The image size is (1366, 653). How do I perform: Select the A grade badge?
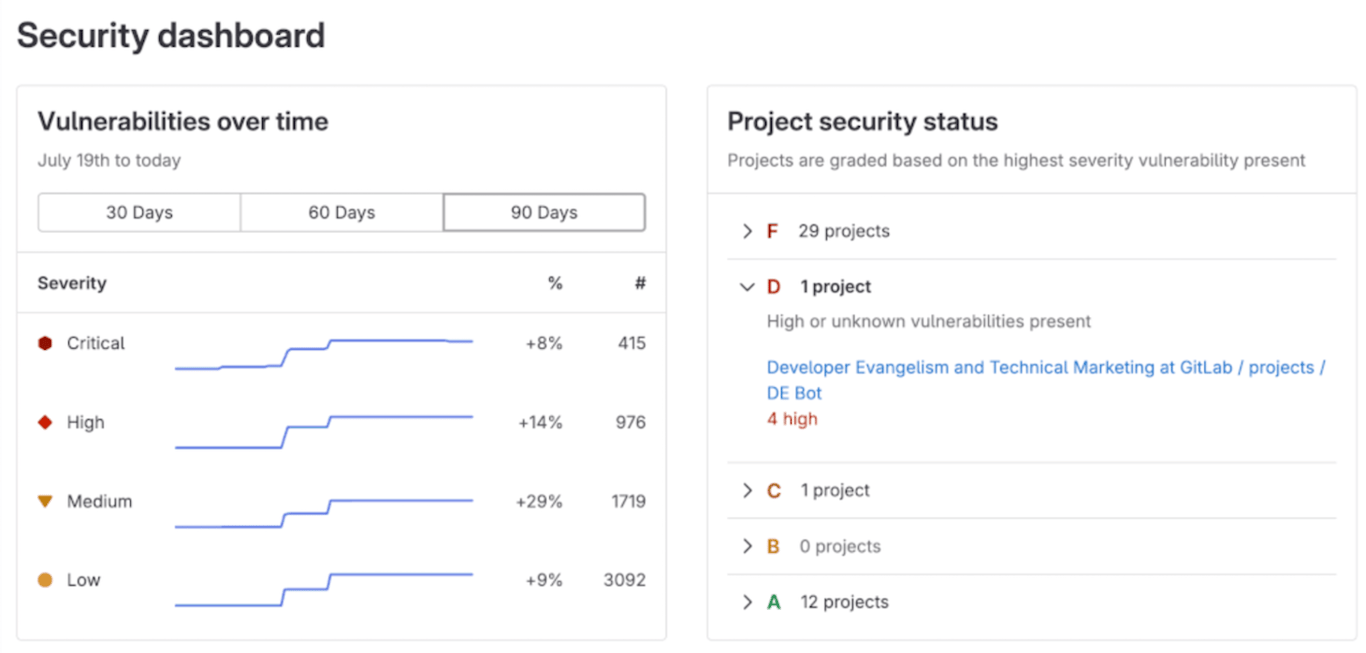coord(775,601)
